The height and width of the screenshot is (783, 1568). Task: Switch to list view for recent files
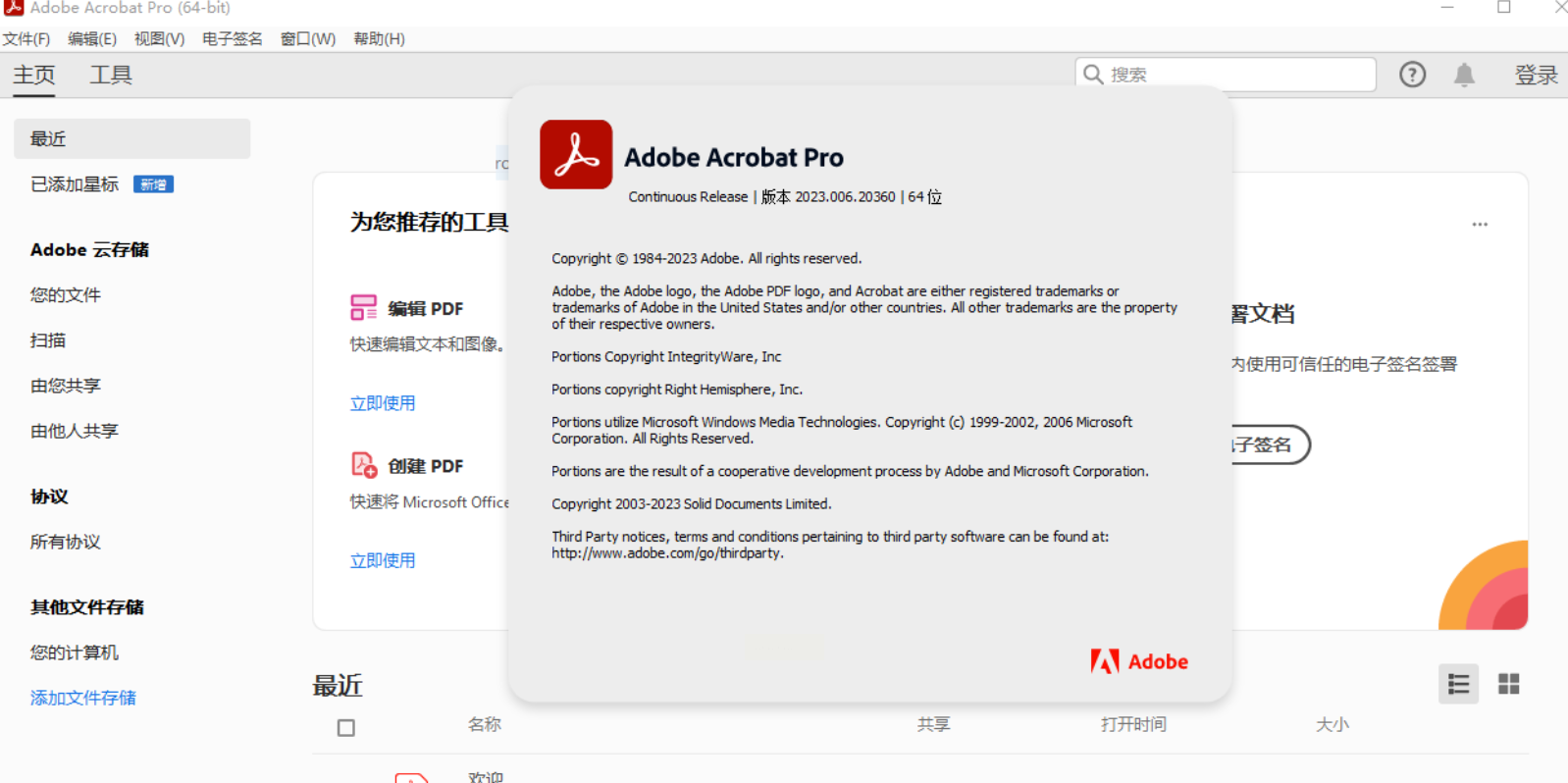[x=1458, y=684]
